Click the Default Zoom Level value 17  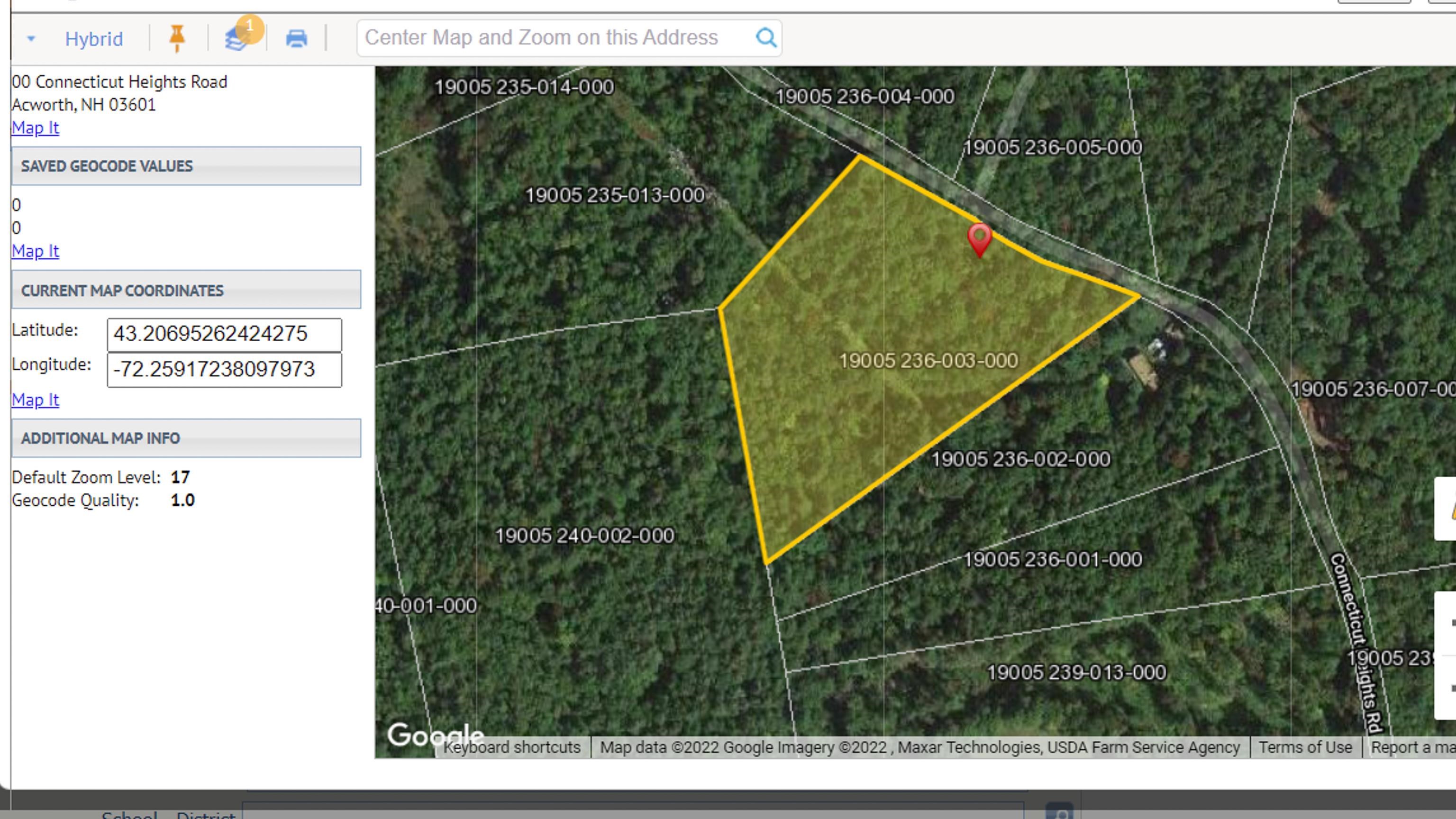(180, 478)
